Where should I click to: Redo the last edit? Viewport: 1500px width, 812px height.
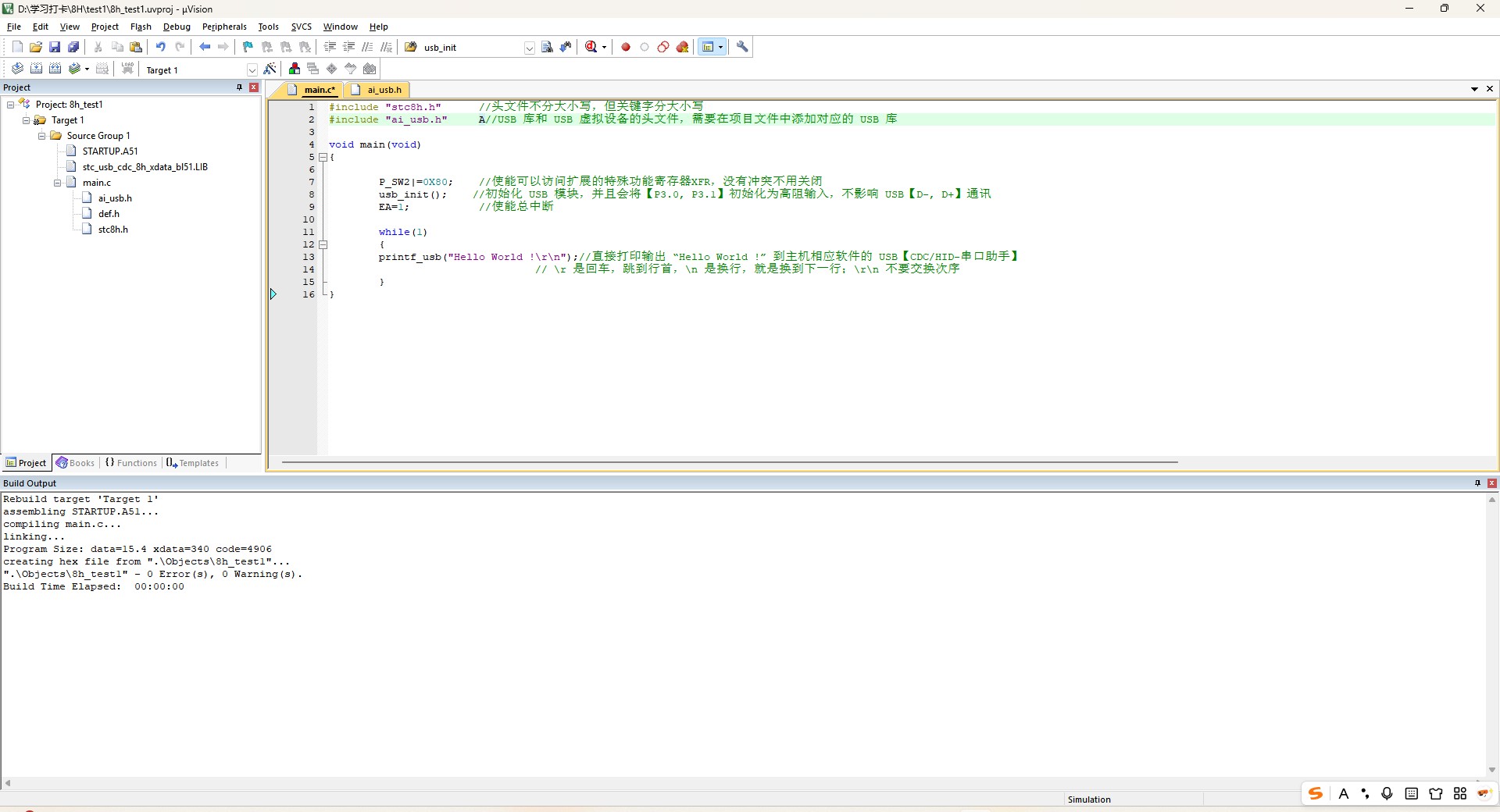coord(180,47)
